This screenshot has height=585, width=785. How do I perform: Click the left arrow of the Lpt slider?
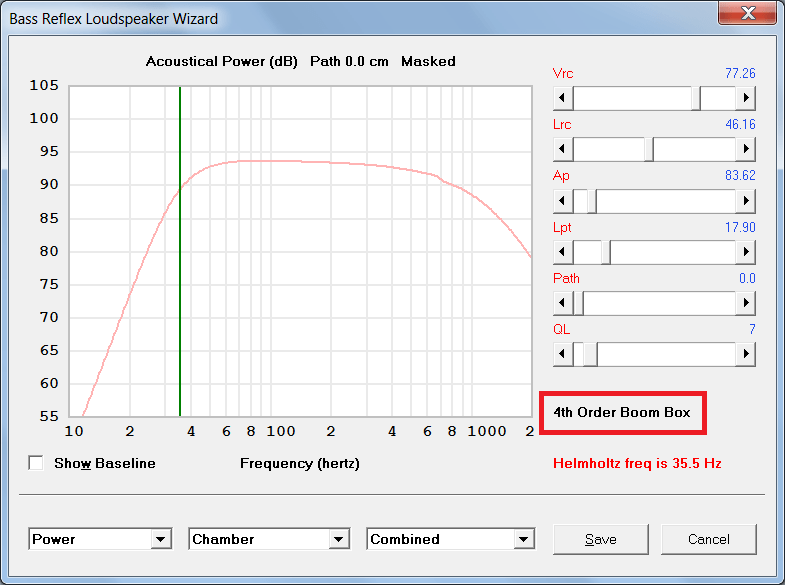pyautogui.click(x=563, y=252)
